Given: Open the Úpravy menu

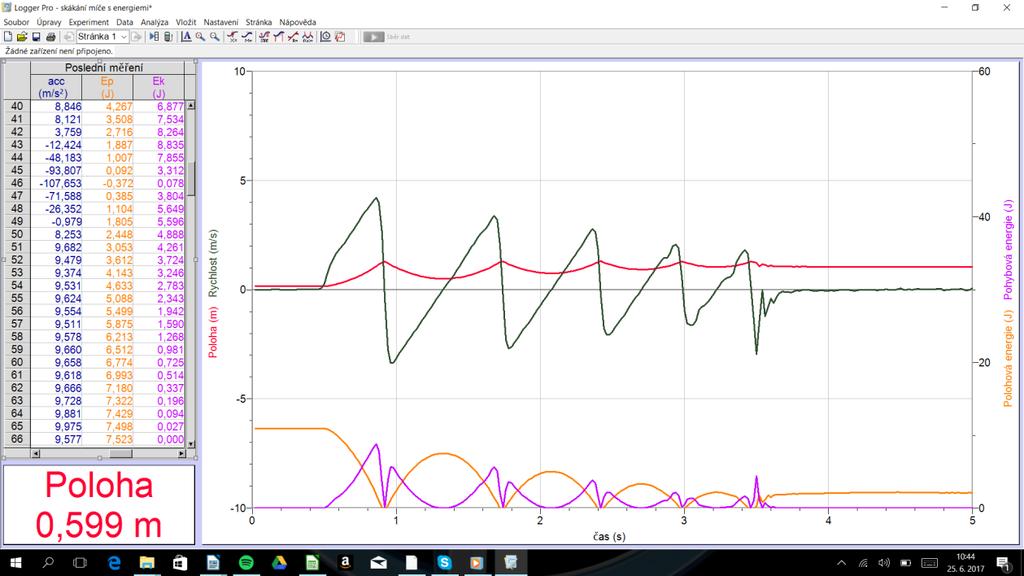Looking at the screenshot, I should click(x=49, y=22).
